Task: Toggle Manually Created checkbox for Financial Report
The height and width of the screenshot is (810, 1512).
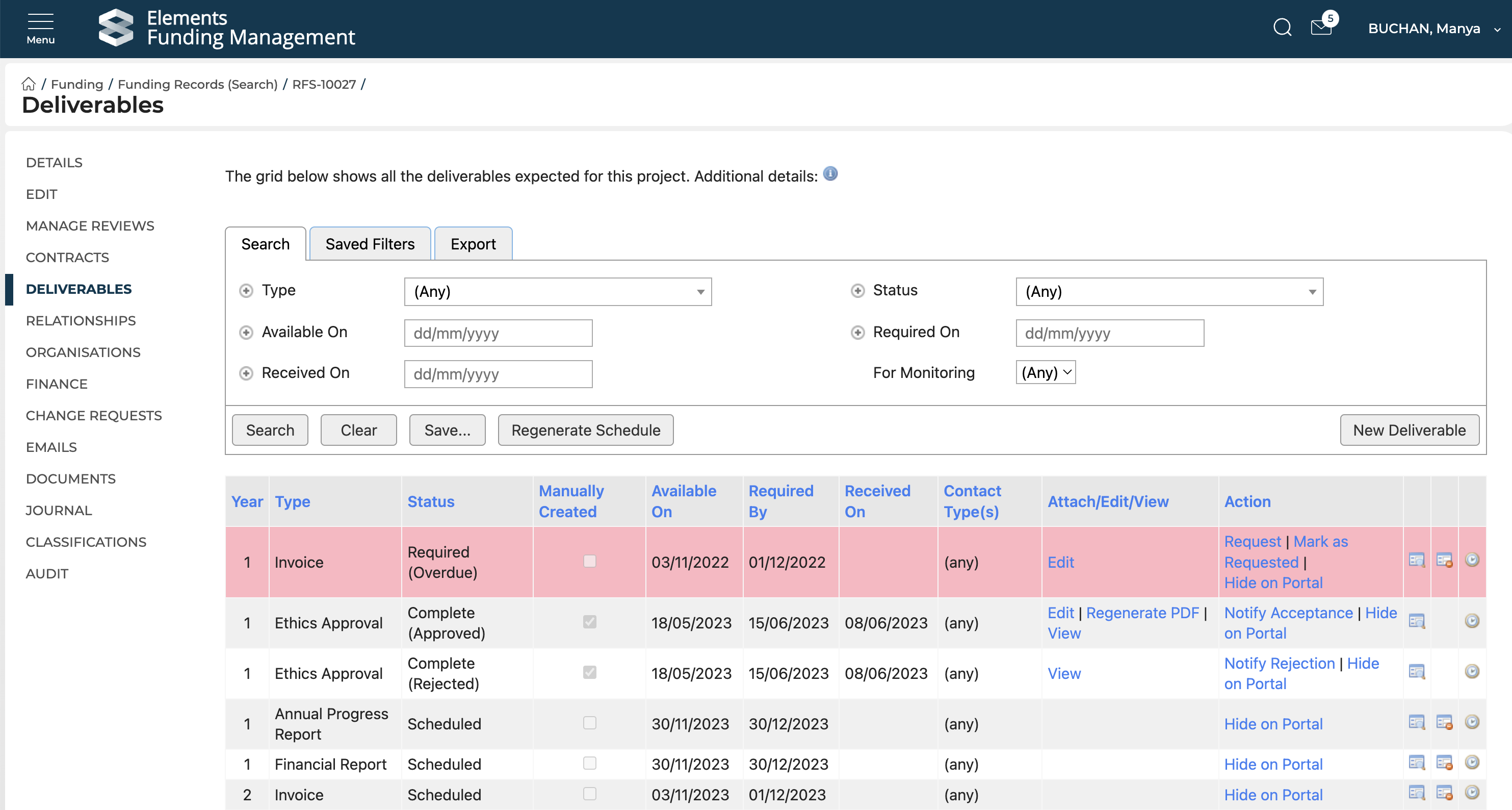Action: 589,763
